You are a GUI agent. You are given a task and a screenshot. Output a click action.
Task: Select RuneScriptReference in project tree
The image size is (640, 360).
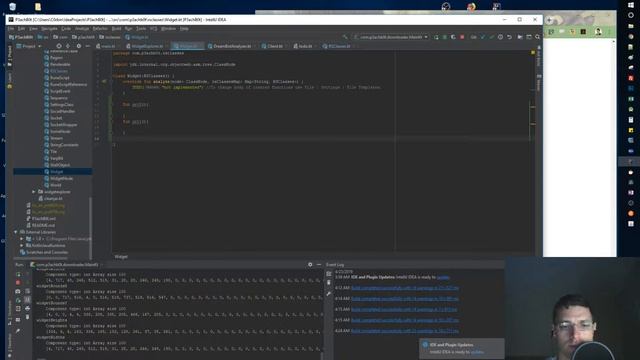(65, 84)
